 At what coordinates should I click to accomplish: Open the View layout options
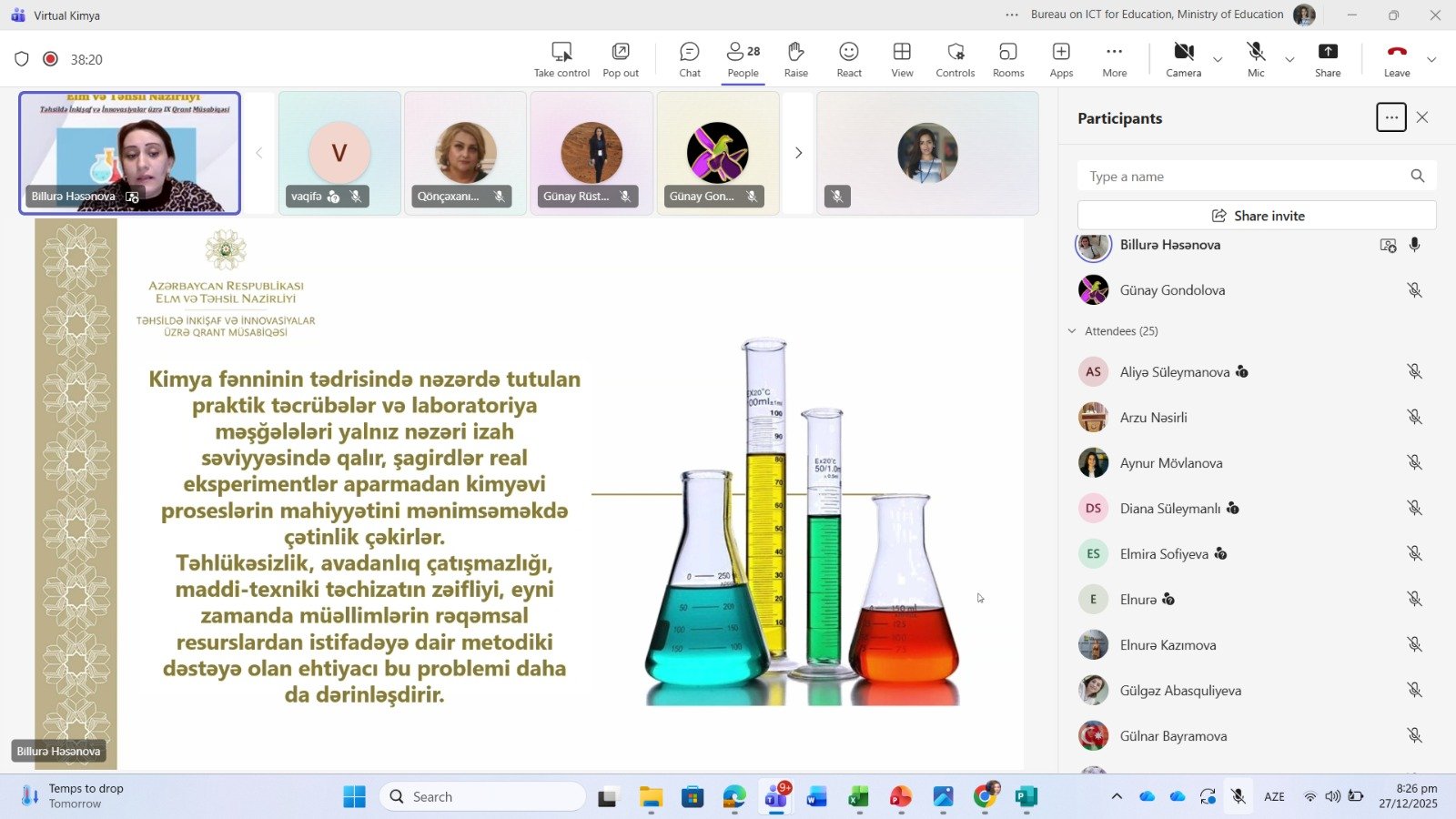(x=902, y=59)
